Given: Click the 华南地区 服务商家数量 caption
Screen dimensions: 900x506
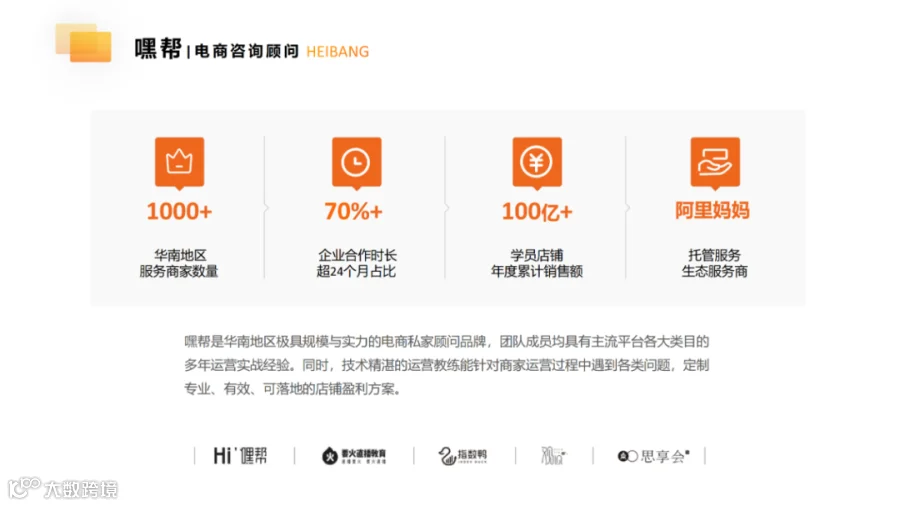Looking at the screenshot, I should point(179,263).
